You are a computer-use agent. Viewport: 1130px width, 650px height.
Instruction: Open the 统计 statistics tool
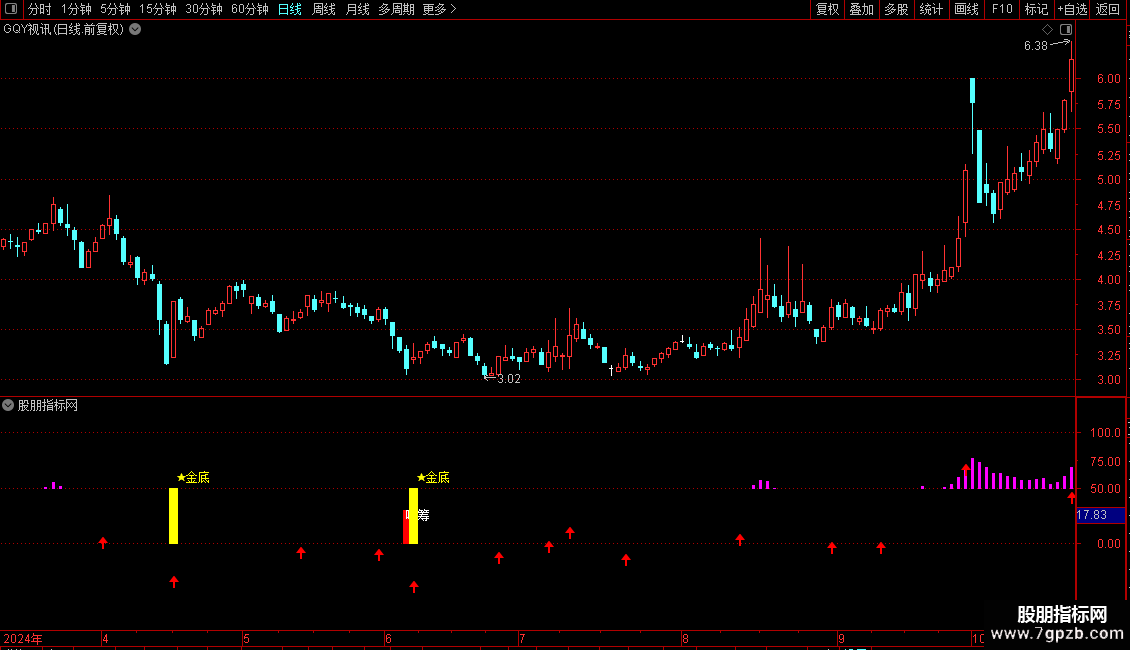[x=930, y=9]
